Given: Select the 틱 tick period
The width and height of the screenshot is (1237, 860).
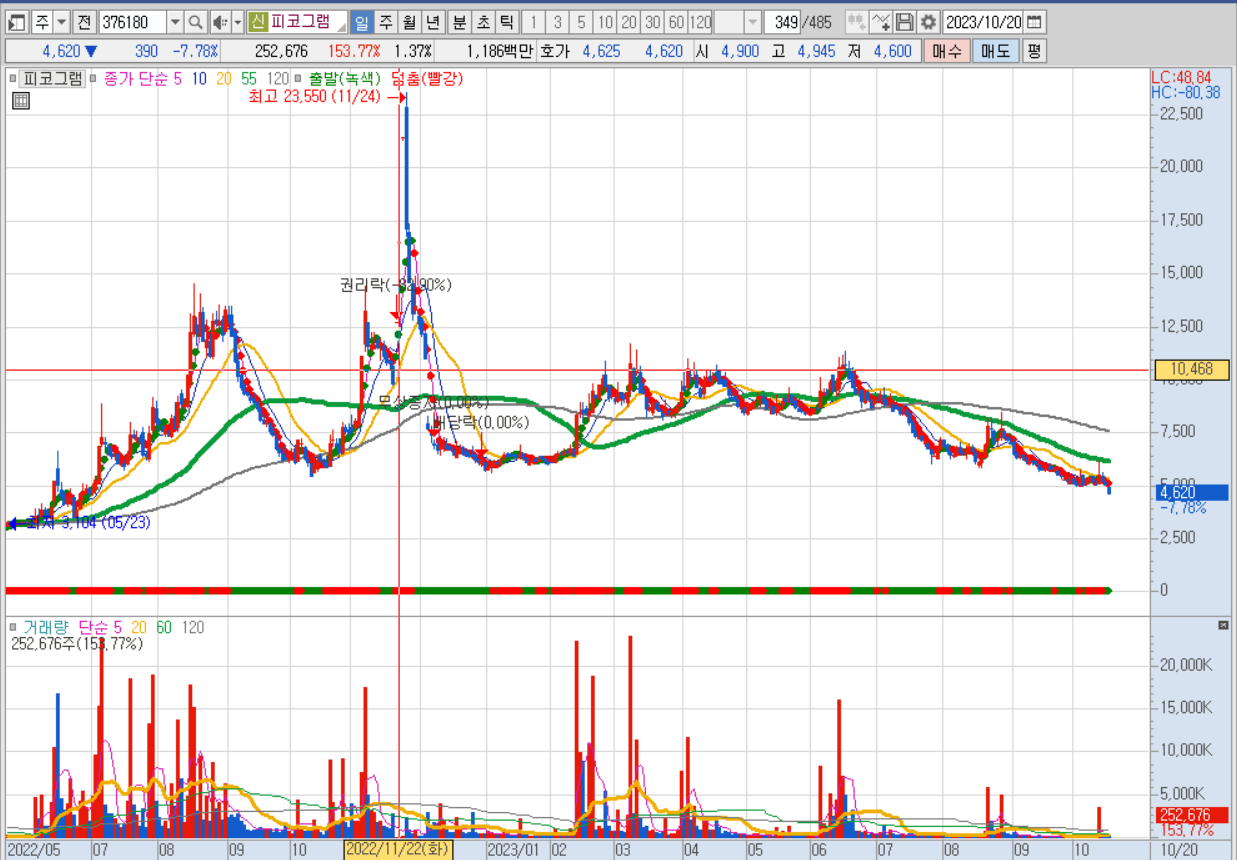Looking at the screenshot, I should pyautogui.click(x=507, y=22).
